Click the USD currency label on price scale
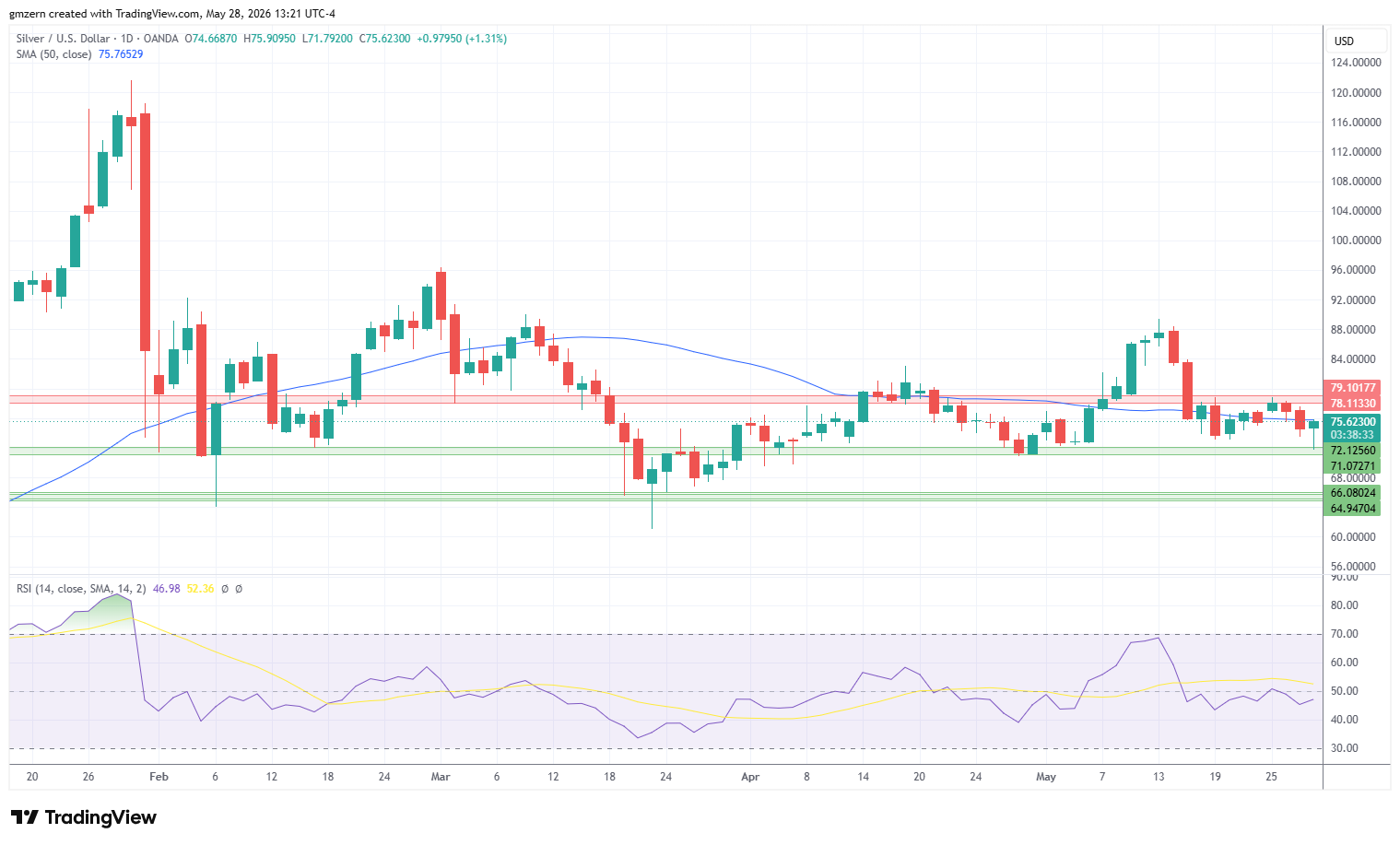Image resolution: width=1400 pixels, height=845 pixels. tap(1345, 41)
